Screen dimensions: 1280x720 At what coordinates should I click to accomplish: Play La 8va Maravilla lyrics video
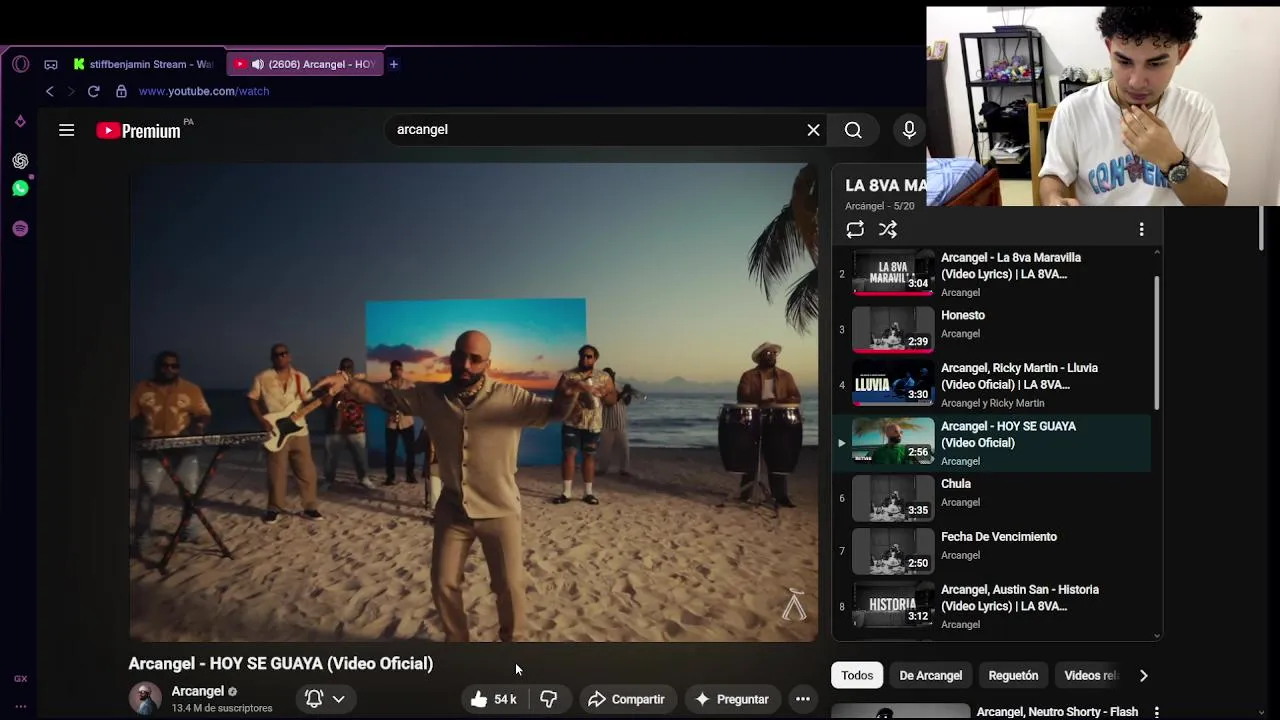click(x=992, y=273)
